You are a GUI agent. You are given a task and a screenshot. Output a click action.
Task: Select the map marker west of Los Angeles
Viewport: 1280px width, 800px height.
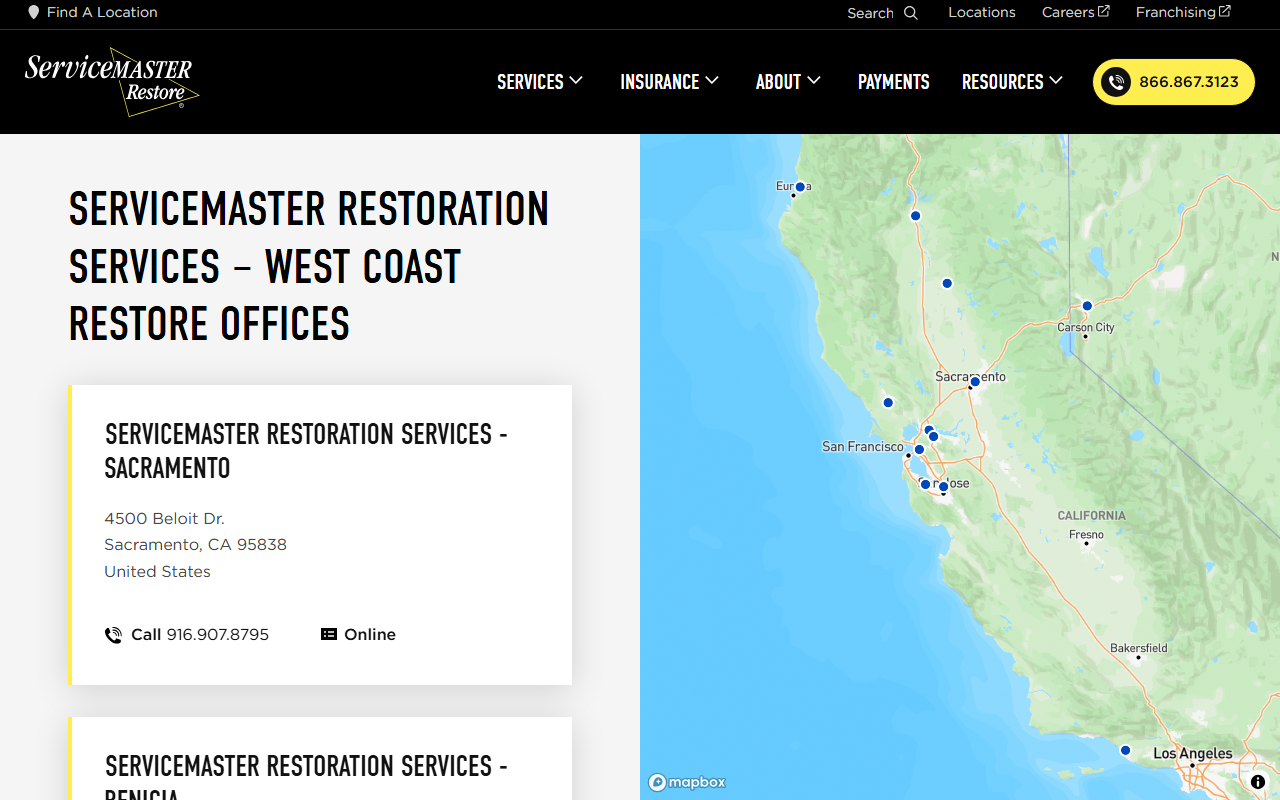point(1125,750)
